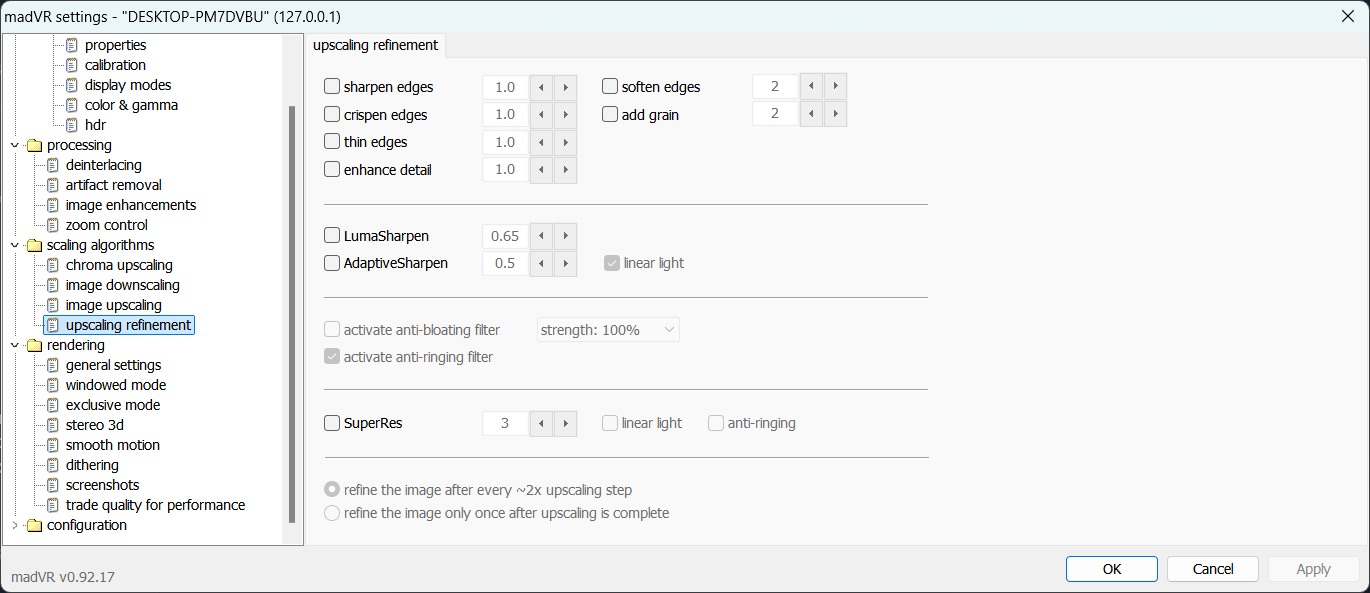
Task: Open the image upscaling tree item
Action: coord(113,305)
